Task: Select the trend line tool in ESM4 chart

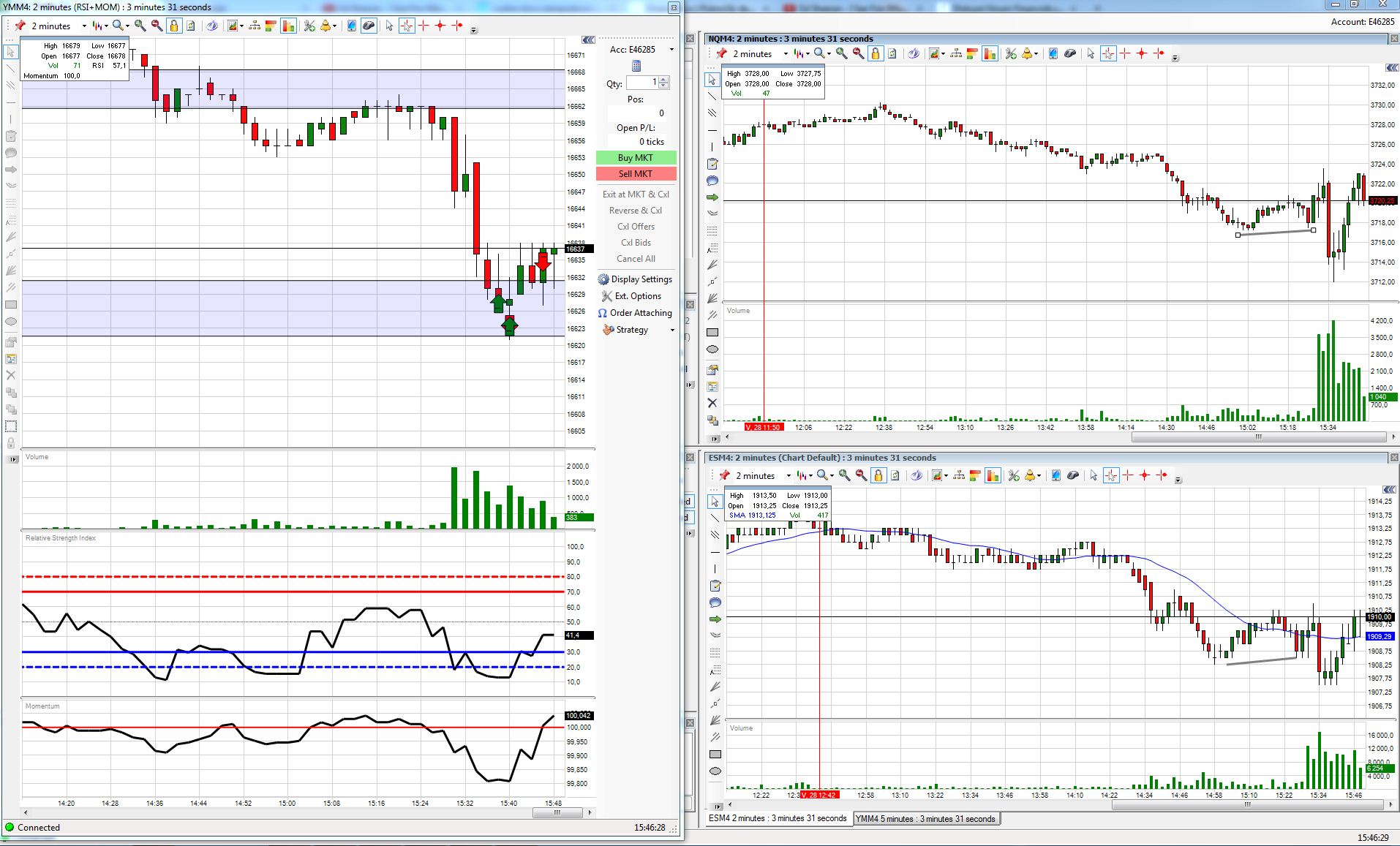Action: (x=715, y=518)
